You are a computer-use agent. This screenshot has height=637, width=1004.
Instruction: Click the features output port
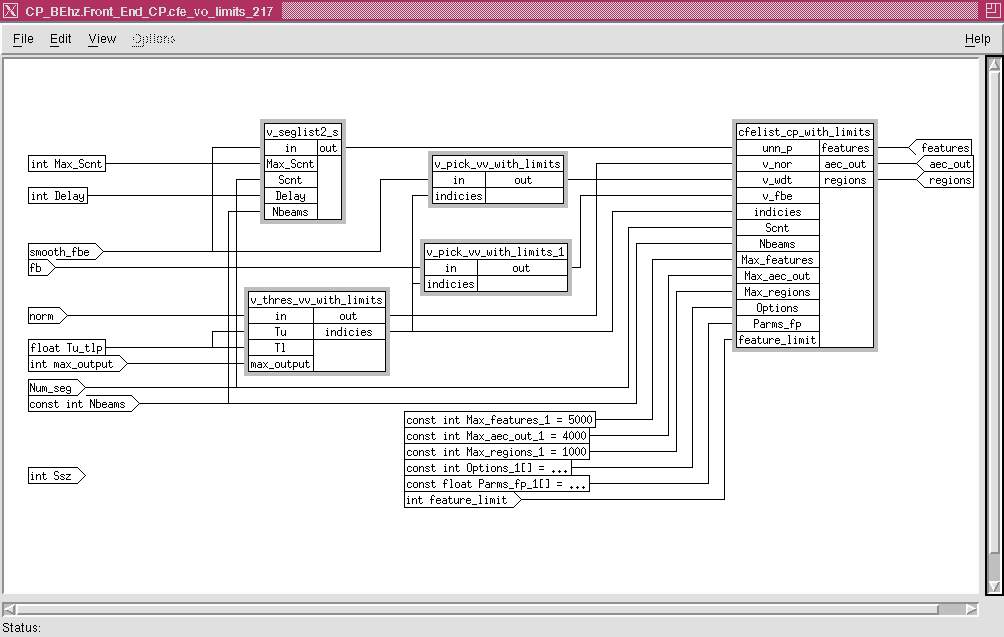pos(942,148)
